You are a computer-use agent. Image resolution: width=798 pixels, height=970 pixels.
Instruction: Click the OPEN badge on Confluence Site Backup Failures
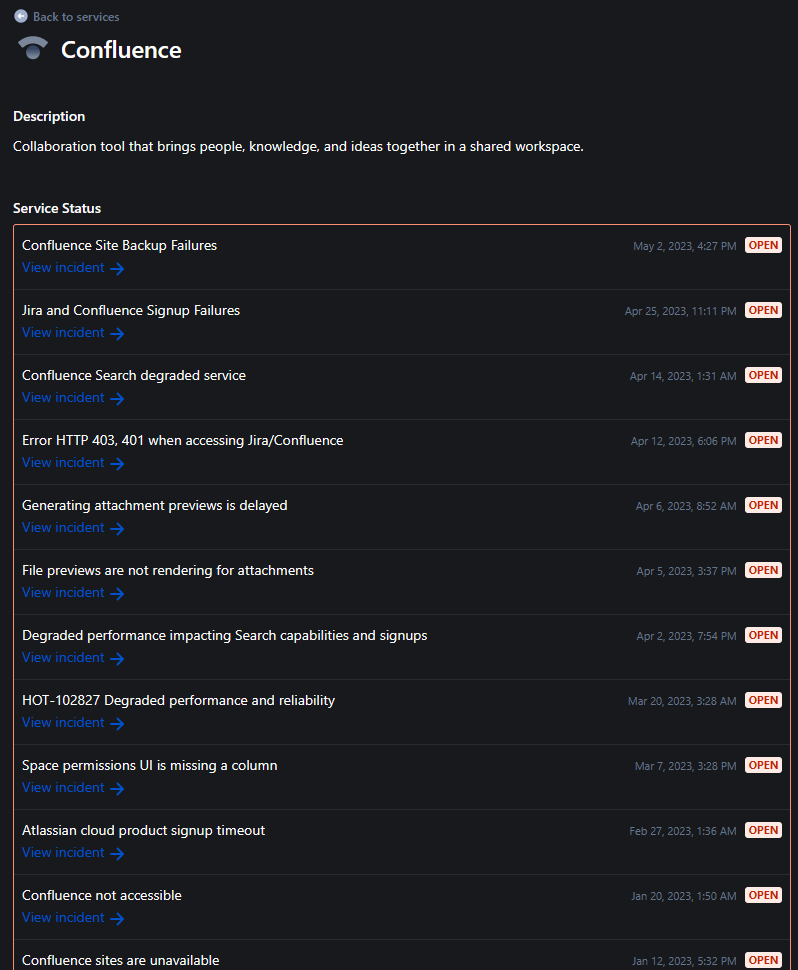click(x=763, y=244)
